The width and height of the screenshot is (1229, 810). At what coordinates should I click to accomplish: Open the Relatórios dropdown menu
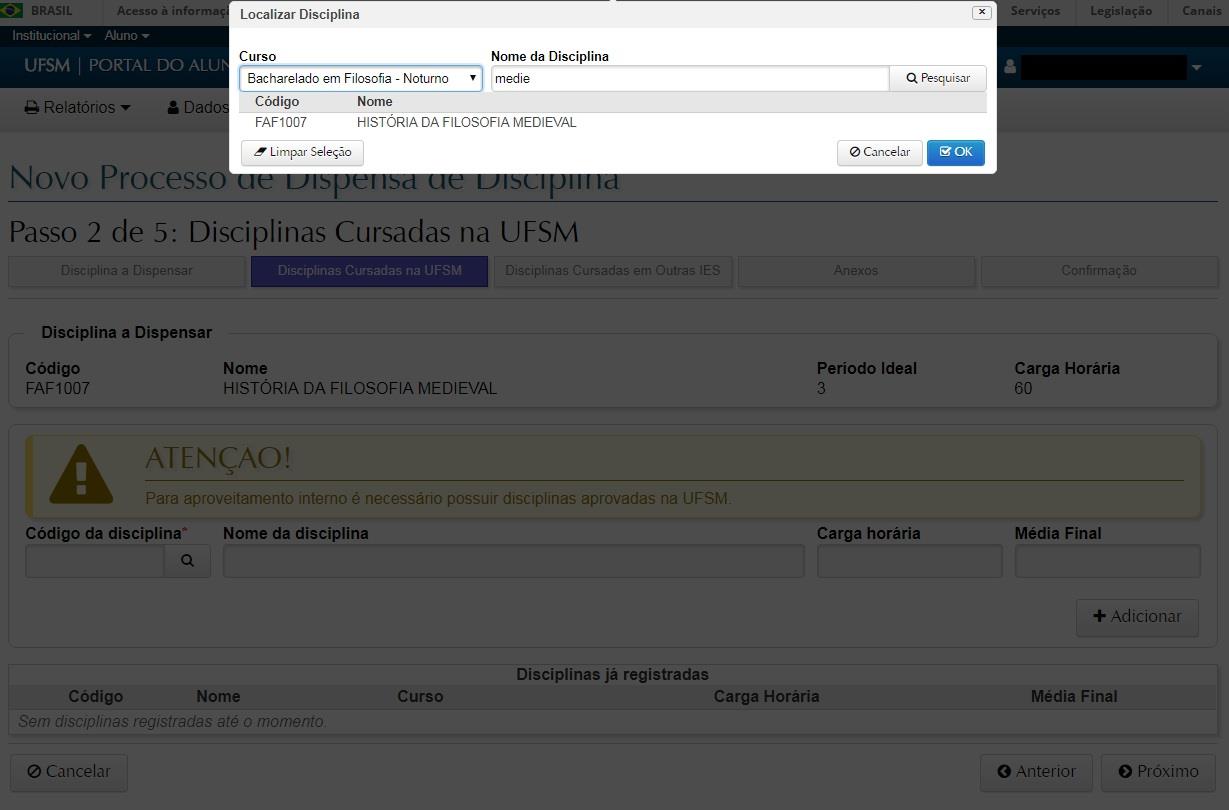click(x=77, y=107)
